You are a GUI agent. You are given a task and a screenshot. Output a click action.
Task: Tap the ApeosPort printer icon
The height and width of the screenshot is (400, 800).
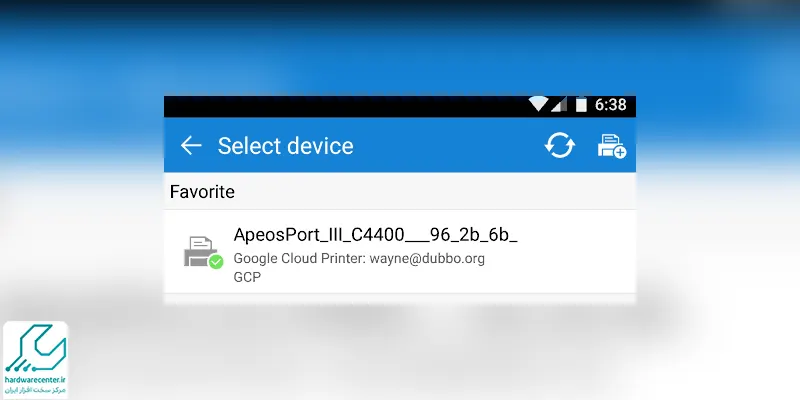pos(200,251)
